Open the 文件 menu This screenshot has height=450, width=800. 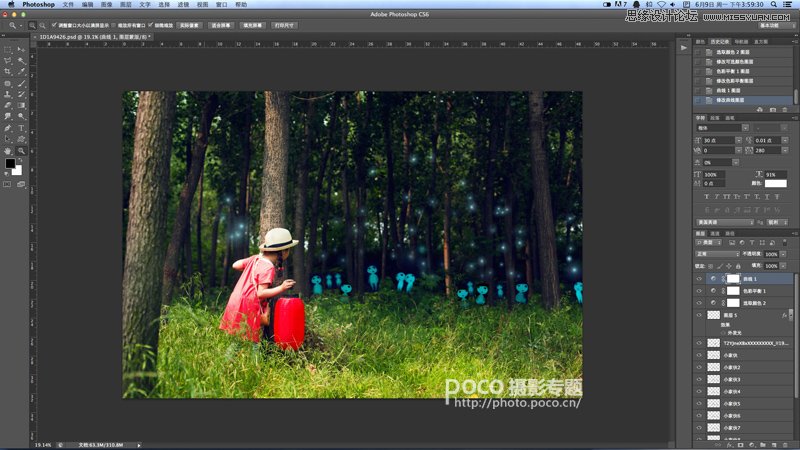pos(68,4)
